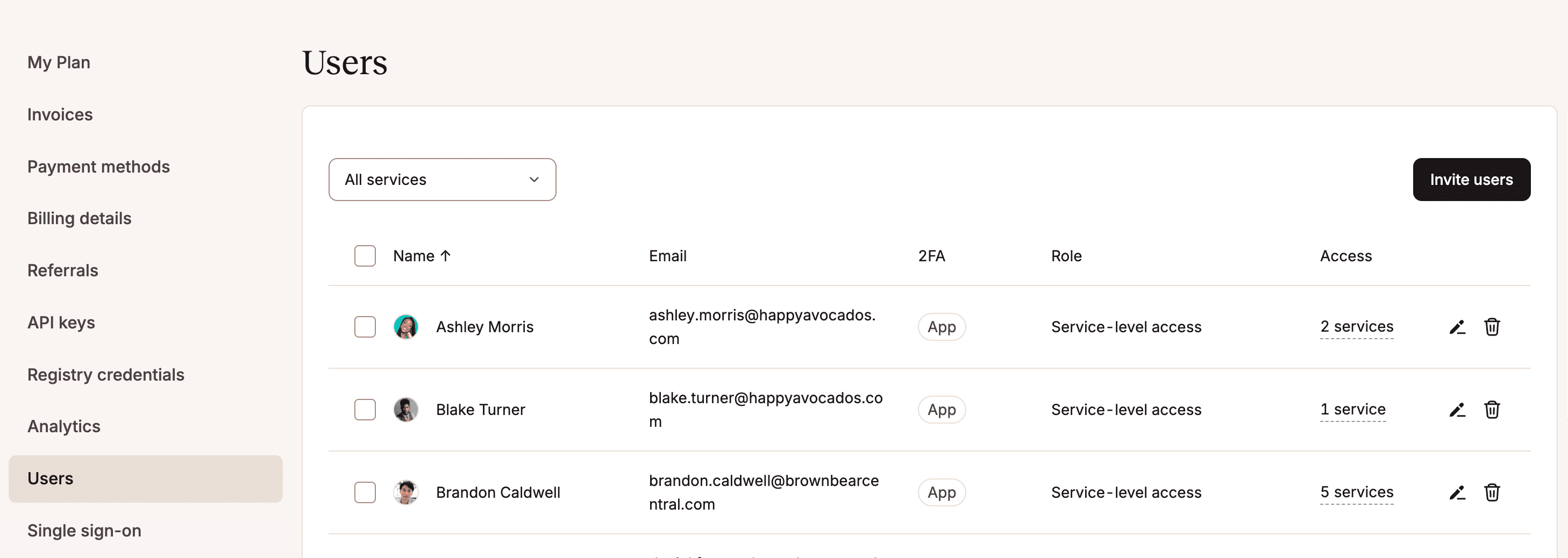
Task: Edit Blake Turner with the pencil icon
Action: [x=1457, y=410]
